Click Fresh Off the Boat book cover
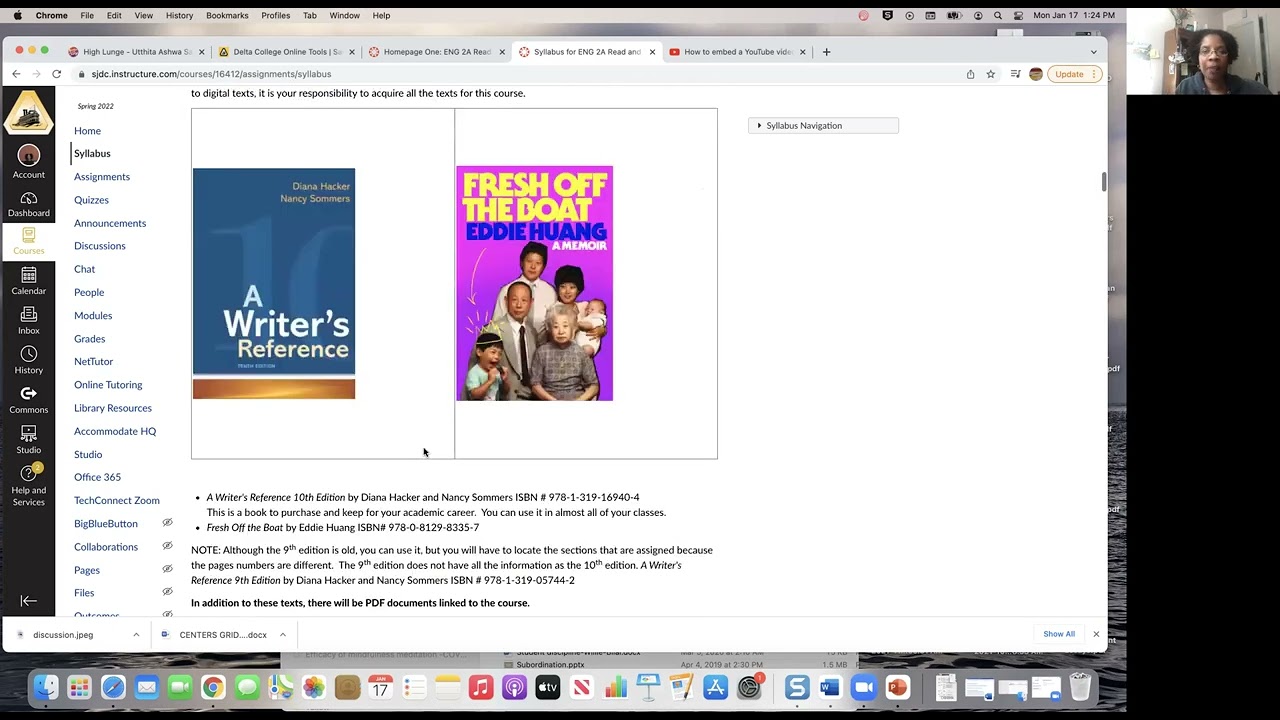 pos(535,284)
